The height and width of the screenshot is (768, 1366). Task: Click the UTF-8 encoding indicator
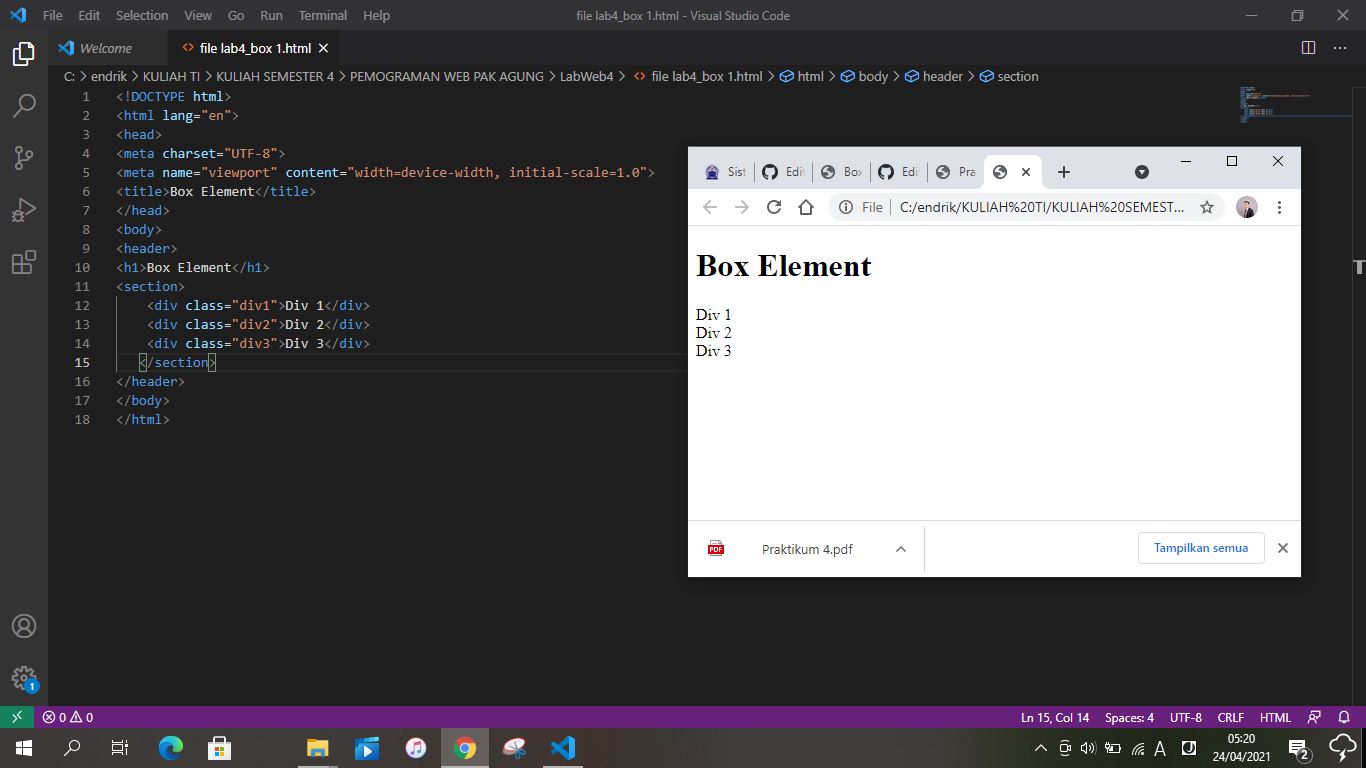(1185, 717)
